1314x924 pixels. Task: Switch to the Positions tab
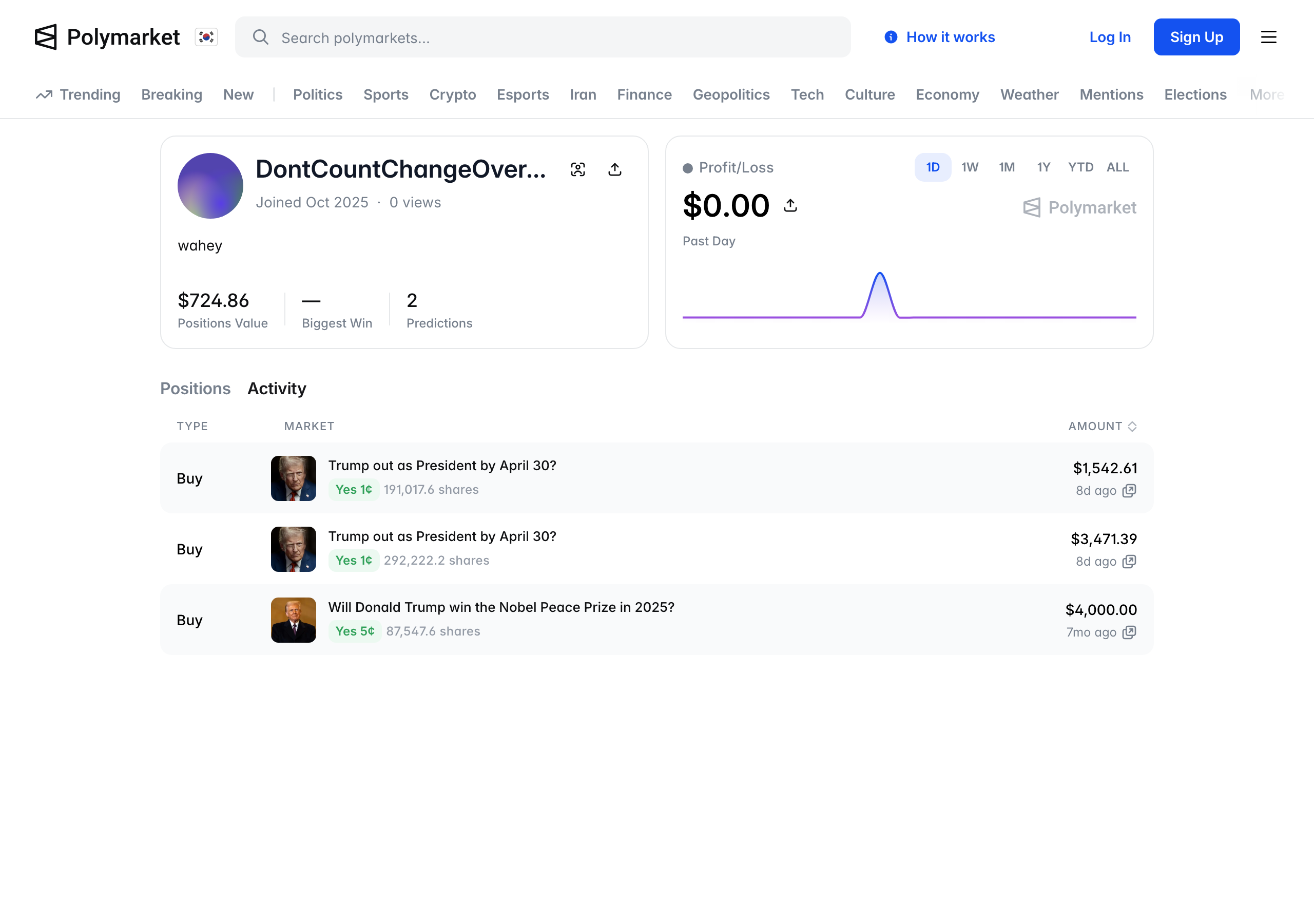pos(195,389)
